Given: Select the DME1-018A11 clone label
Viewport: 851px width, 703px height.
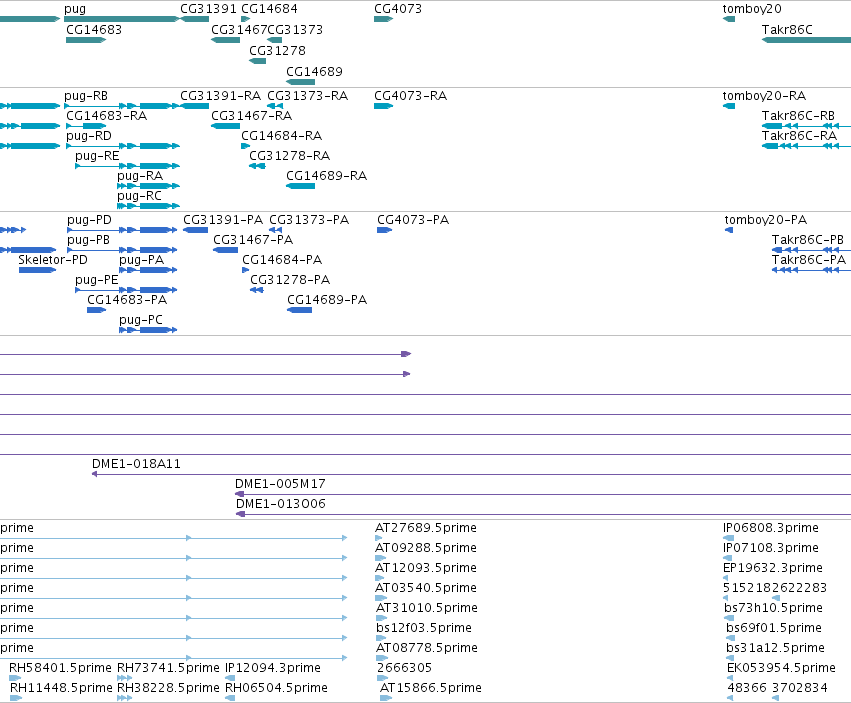Looking at the screenshot, I should (x=136, y=464).
